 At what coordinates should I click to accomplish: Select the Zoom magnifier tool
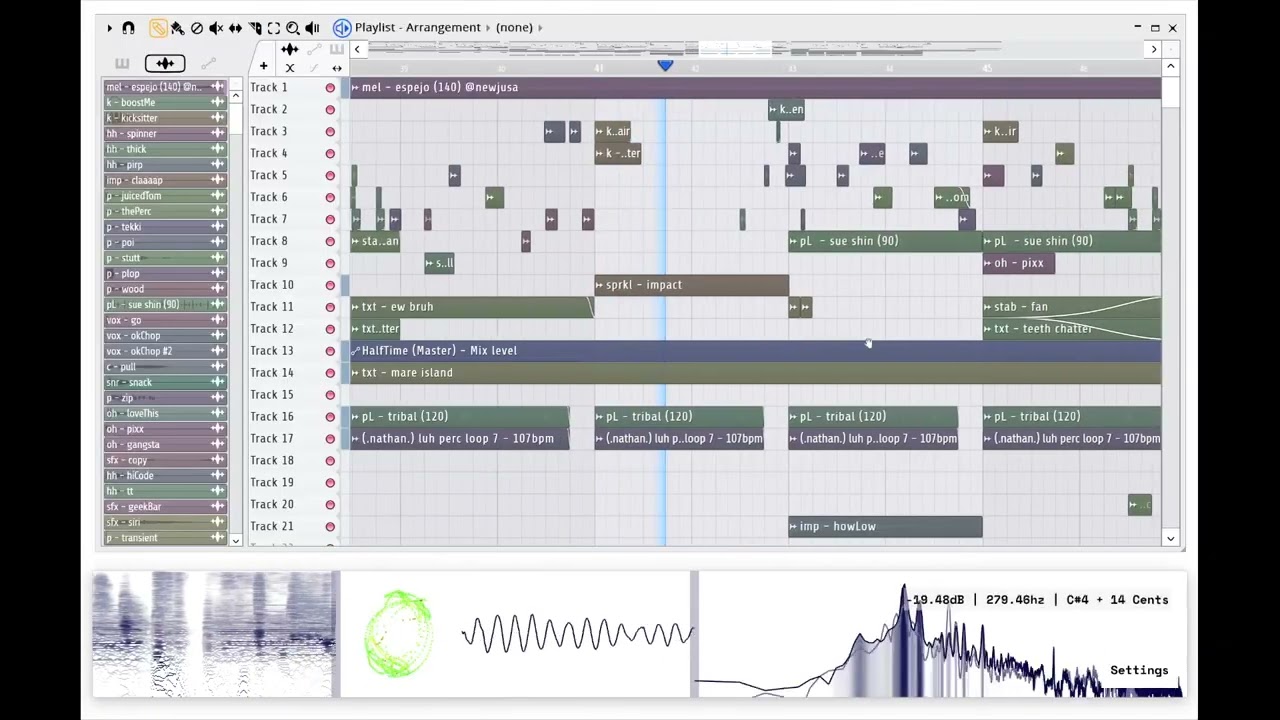pos(293,28)
